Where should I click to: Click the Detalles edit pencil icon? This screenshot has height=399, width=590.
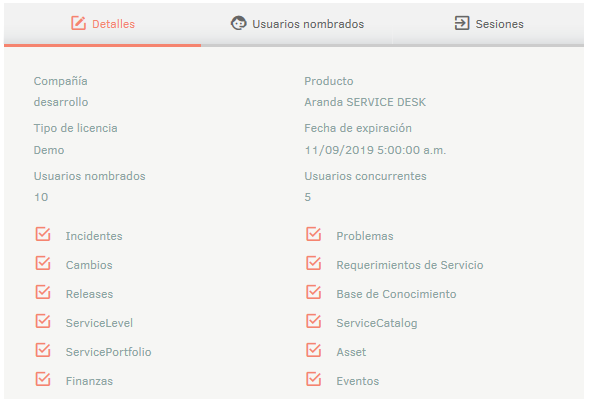(79, 23)
